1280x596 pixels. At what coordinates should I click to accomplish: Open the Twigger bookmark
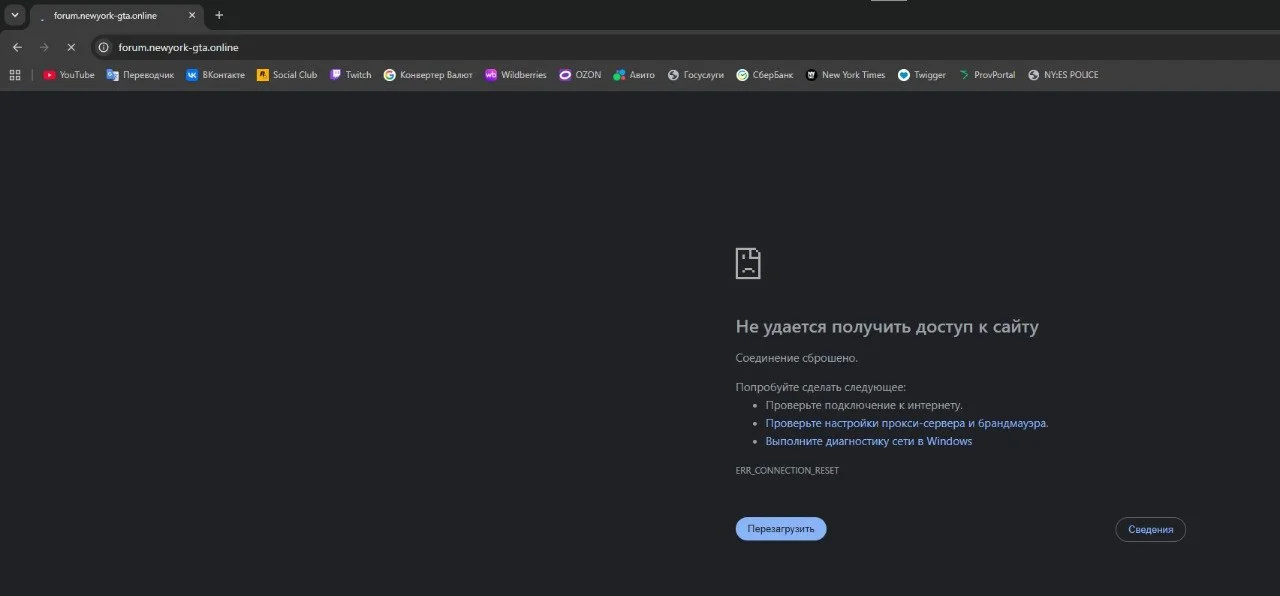921,75
